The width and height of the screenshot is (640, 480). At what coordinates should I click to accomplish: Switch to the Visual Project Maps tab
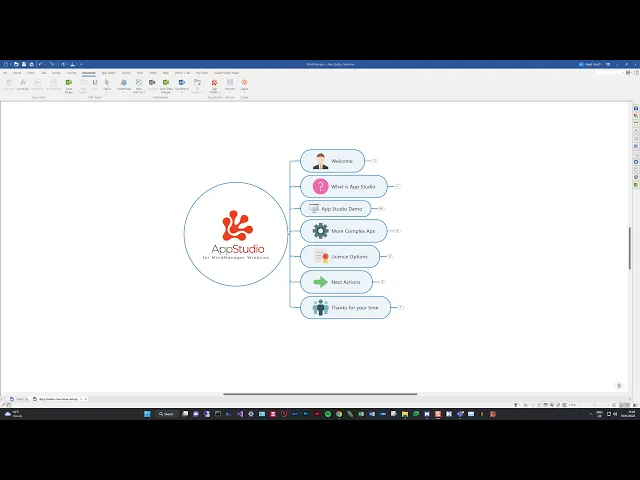point(227,73)
